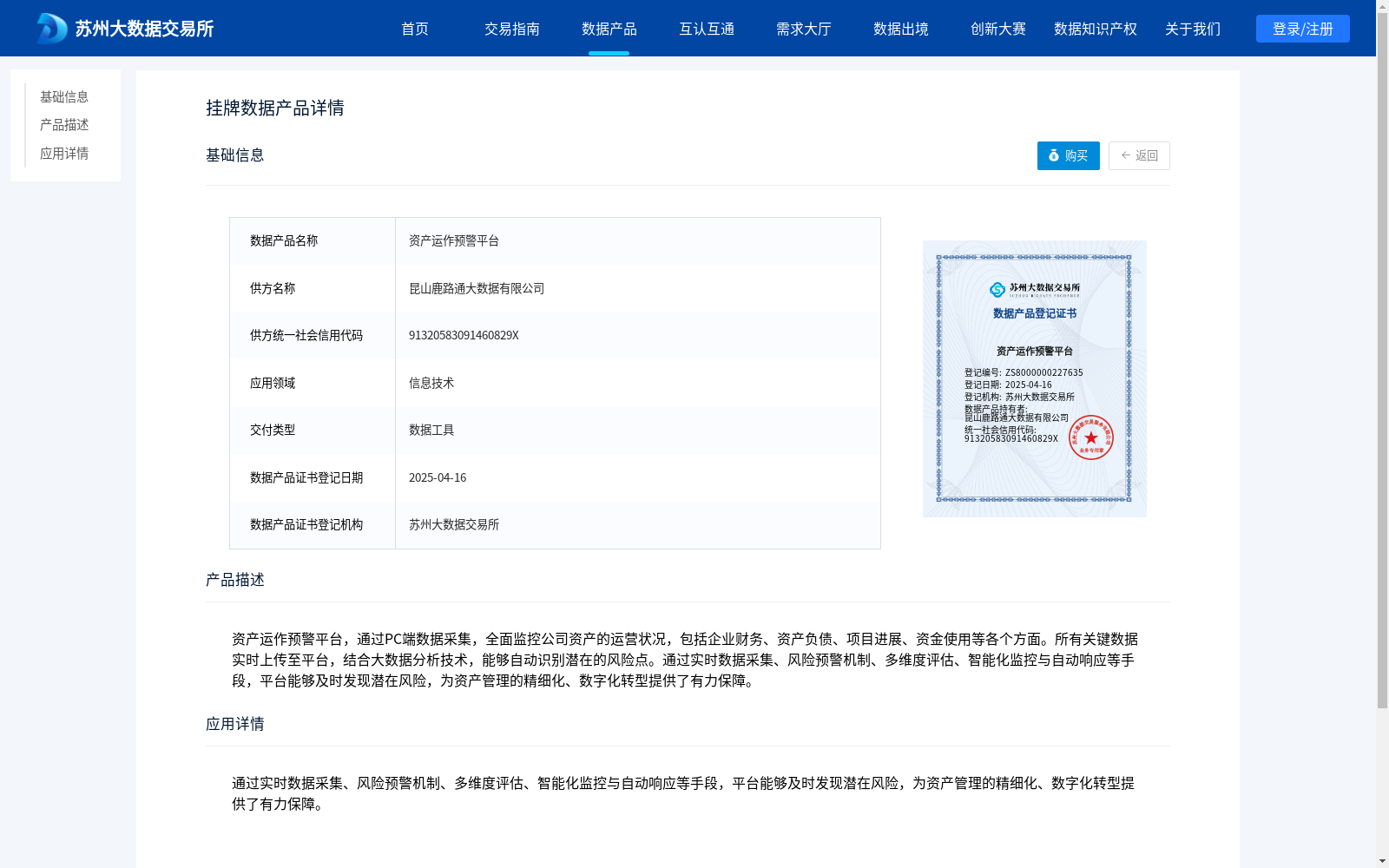Open the 首页 menu item

415,29
